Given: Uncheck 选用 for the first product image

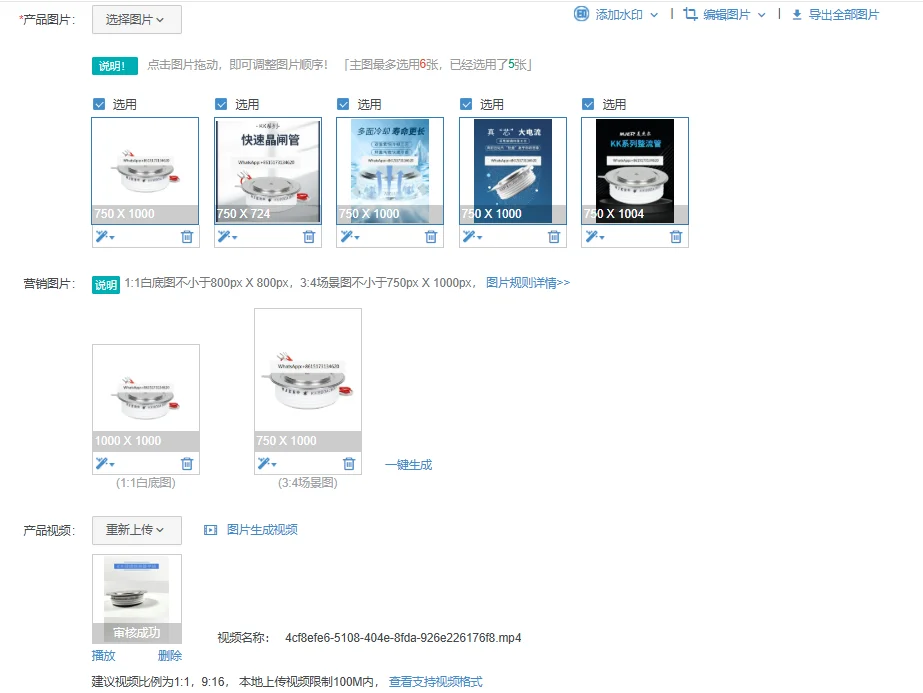Looking at the screenshot, I should tap(99, 104).
